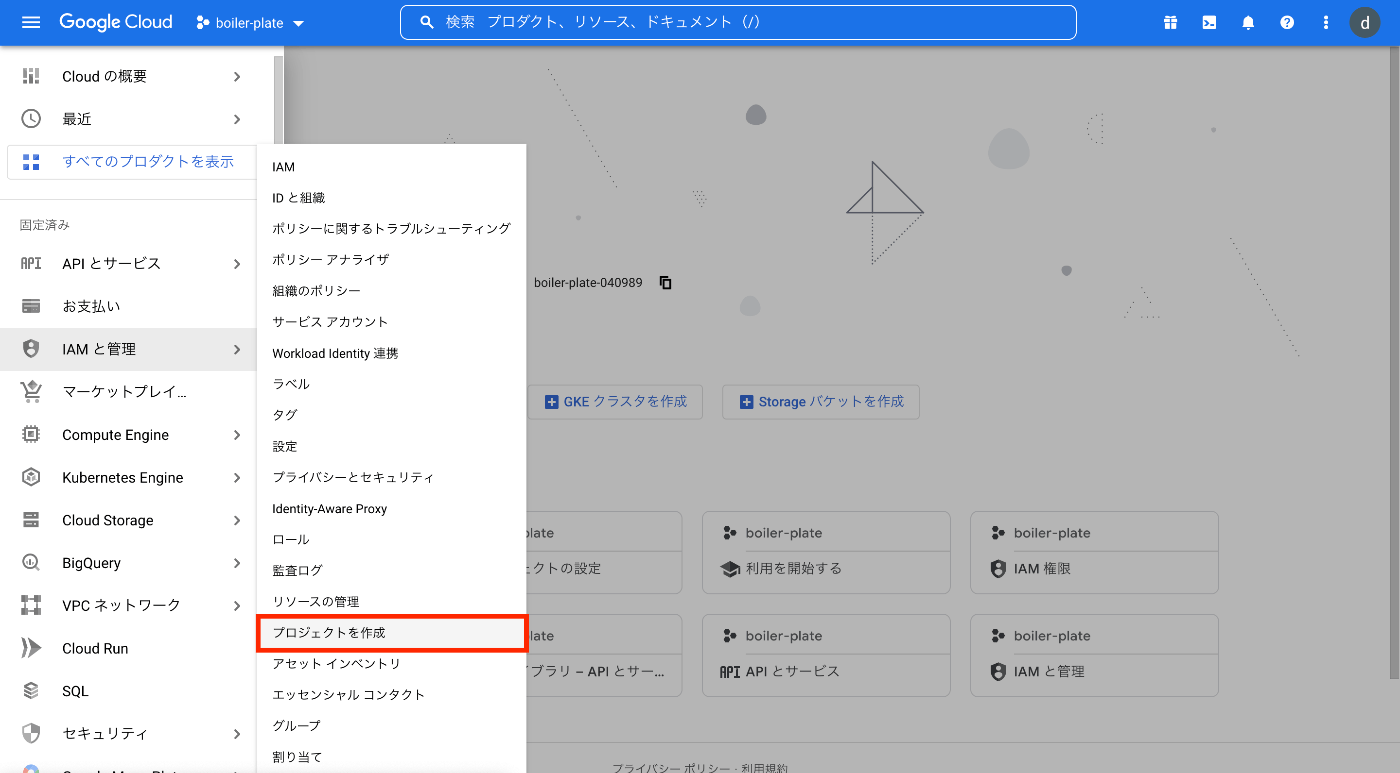Click the Cloud Storage icon
The image size is (1400, 773).
click(x=31, y=520)
